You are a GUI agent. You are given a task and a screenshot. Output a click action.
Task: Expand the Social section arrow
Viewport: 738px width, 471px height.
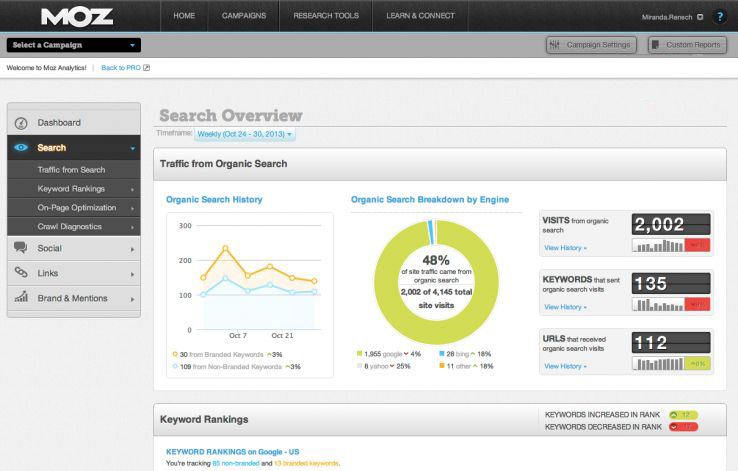[x=133, y=249]
